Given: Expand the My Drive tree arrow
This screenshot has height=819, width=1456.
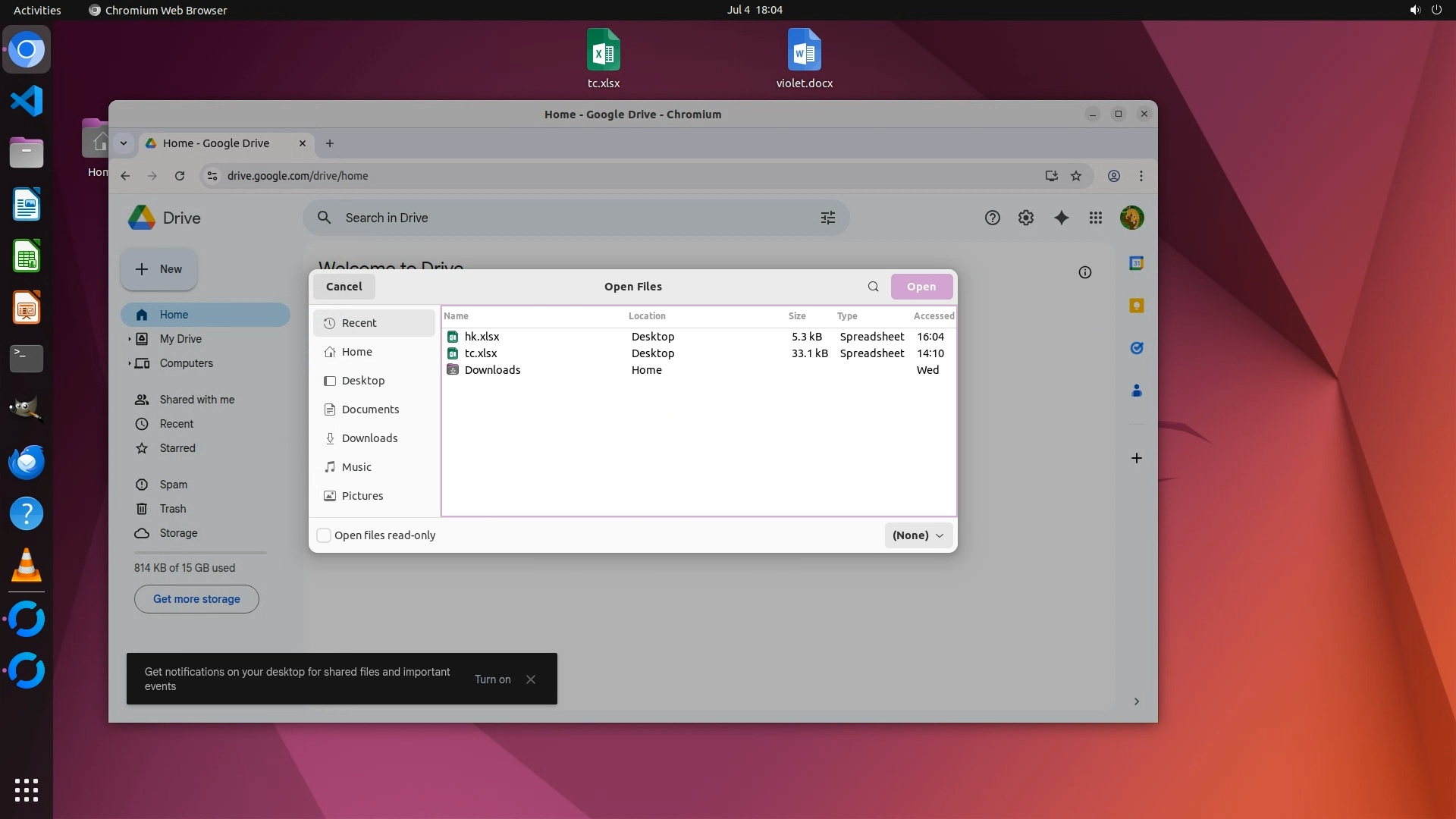Looking at the screenshot, I should pyautogui.click(x=129, y=339).
